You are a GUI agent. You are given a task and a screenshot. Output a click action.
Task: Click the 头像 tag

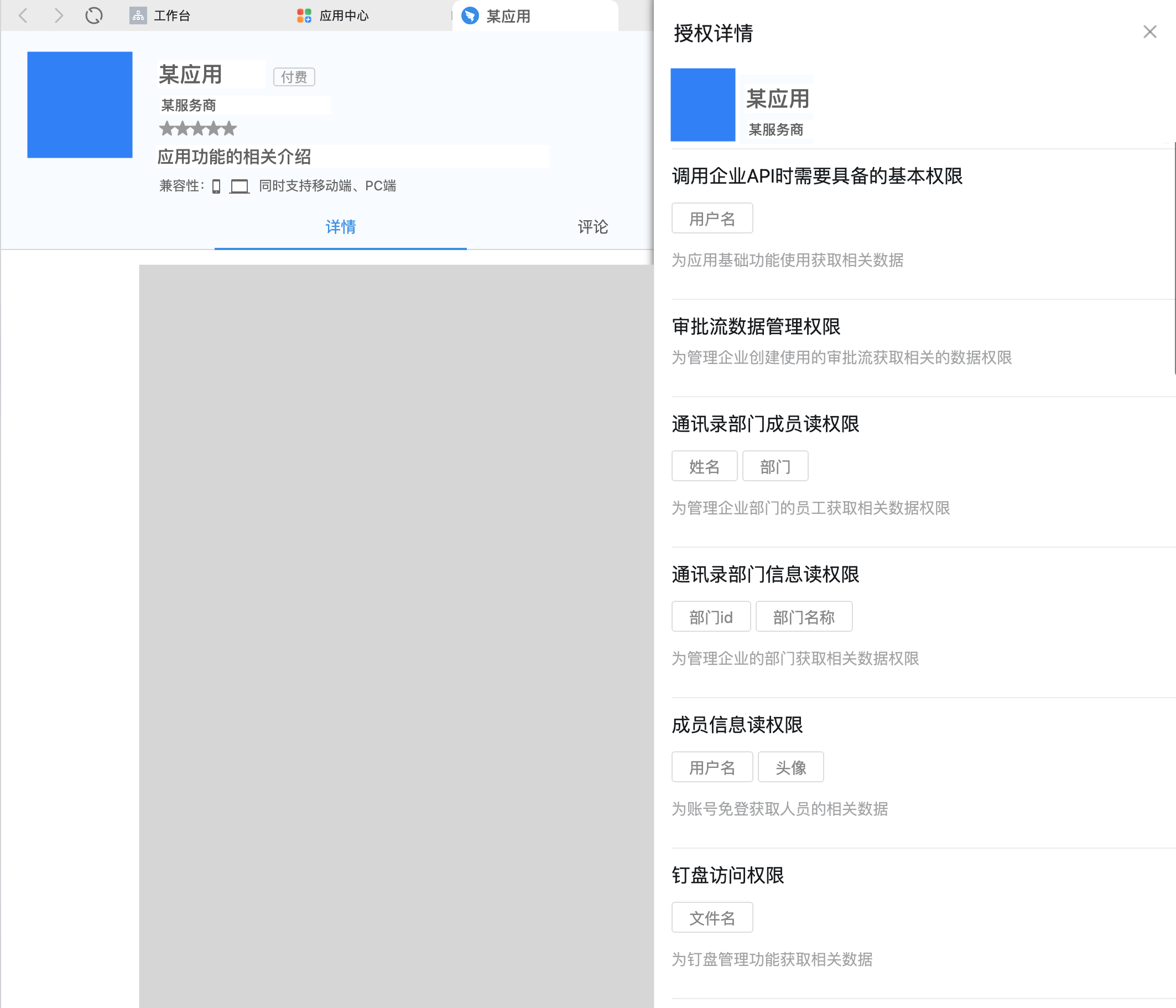(790, 767)
